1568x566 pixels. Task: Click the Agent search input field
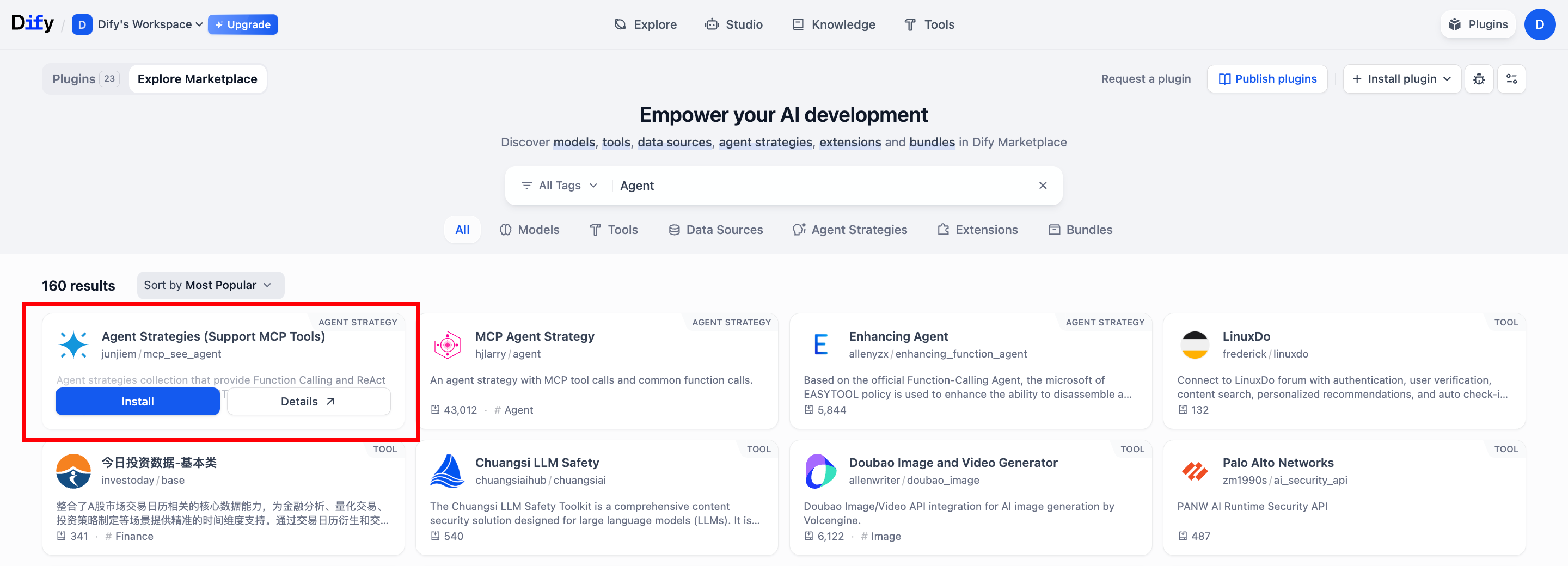(822, 186)
